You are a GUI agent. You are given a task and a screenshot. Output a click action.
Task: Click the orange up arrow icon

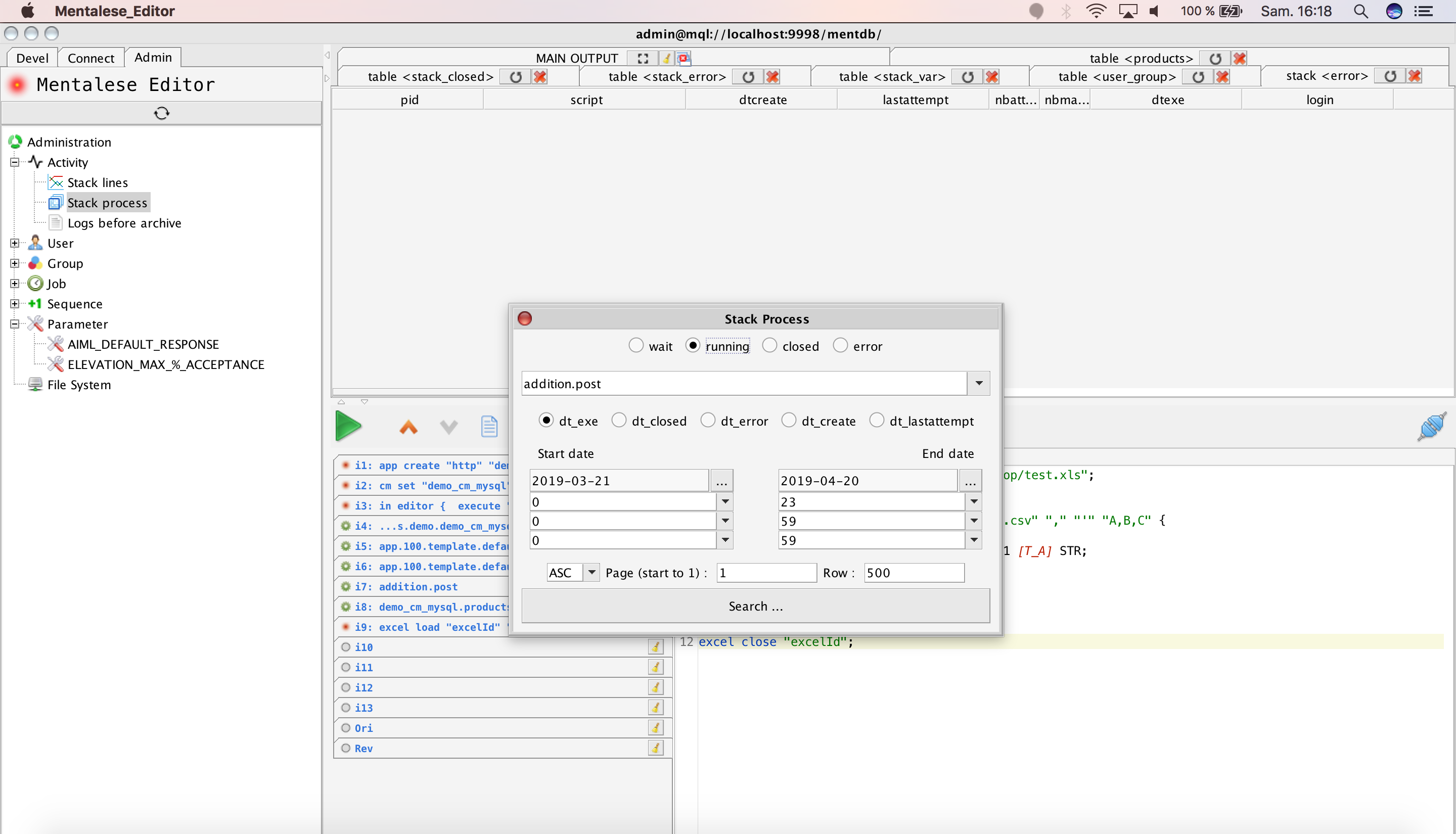408,427
